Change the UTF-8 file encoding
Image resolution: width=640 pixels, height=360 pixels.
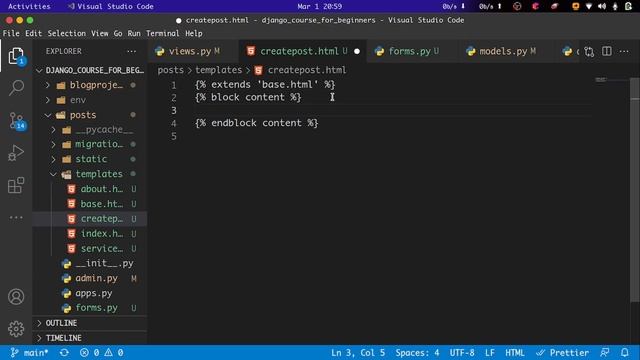(x=462, y=353)
